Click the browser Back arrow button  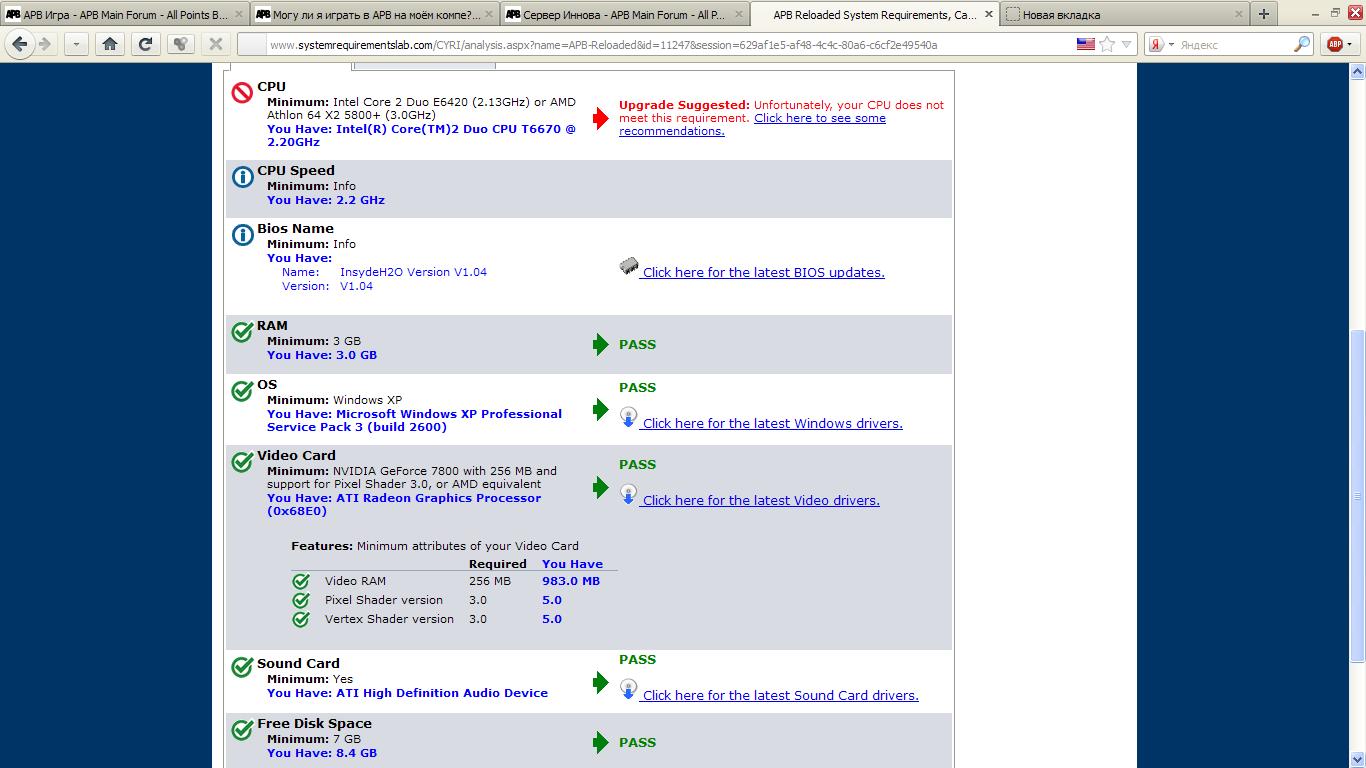pos(19,44)
